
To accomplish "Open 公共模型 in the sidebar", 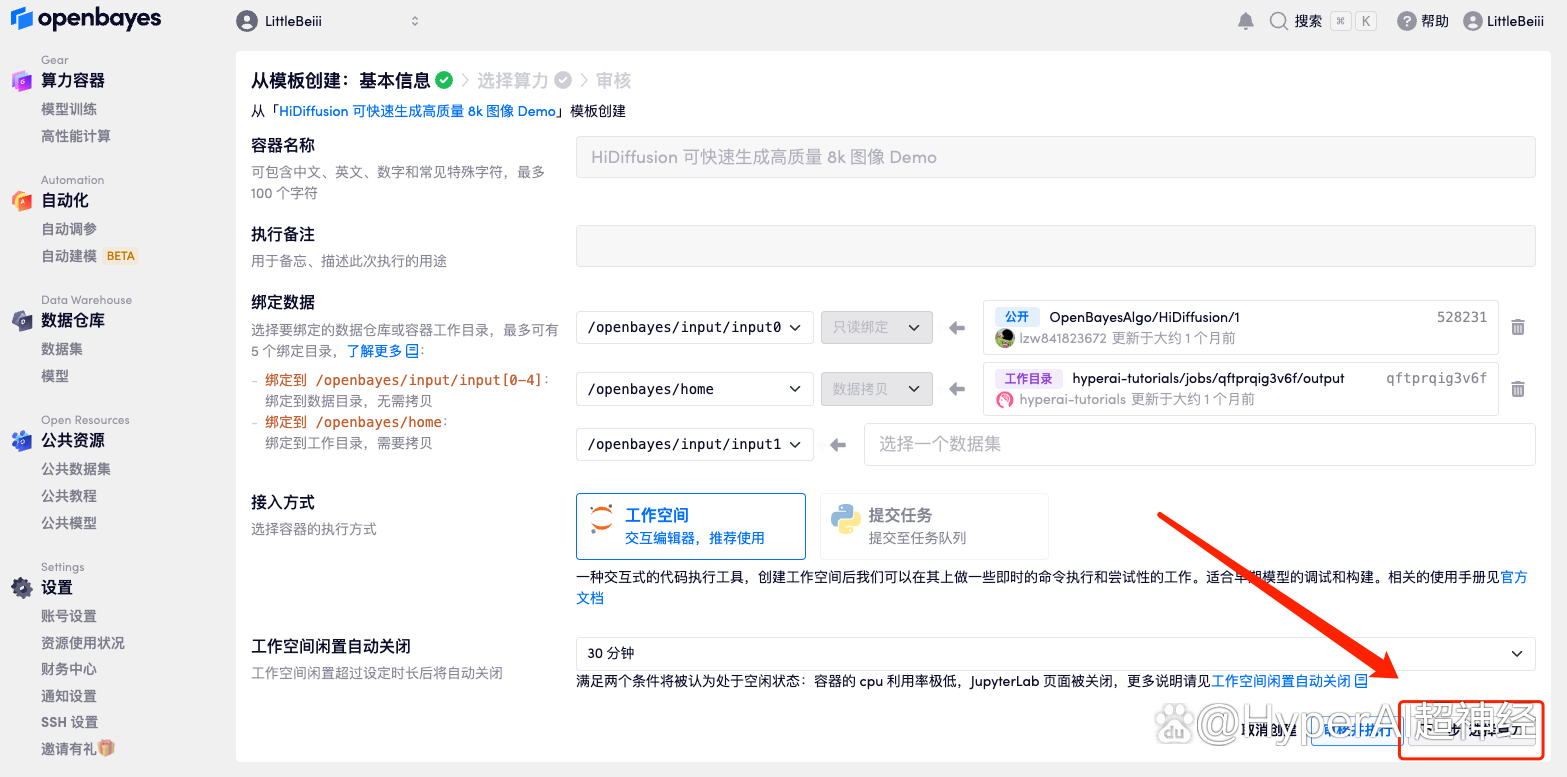I will point(69,523).
